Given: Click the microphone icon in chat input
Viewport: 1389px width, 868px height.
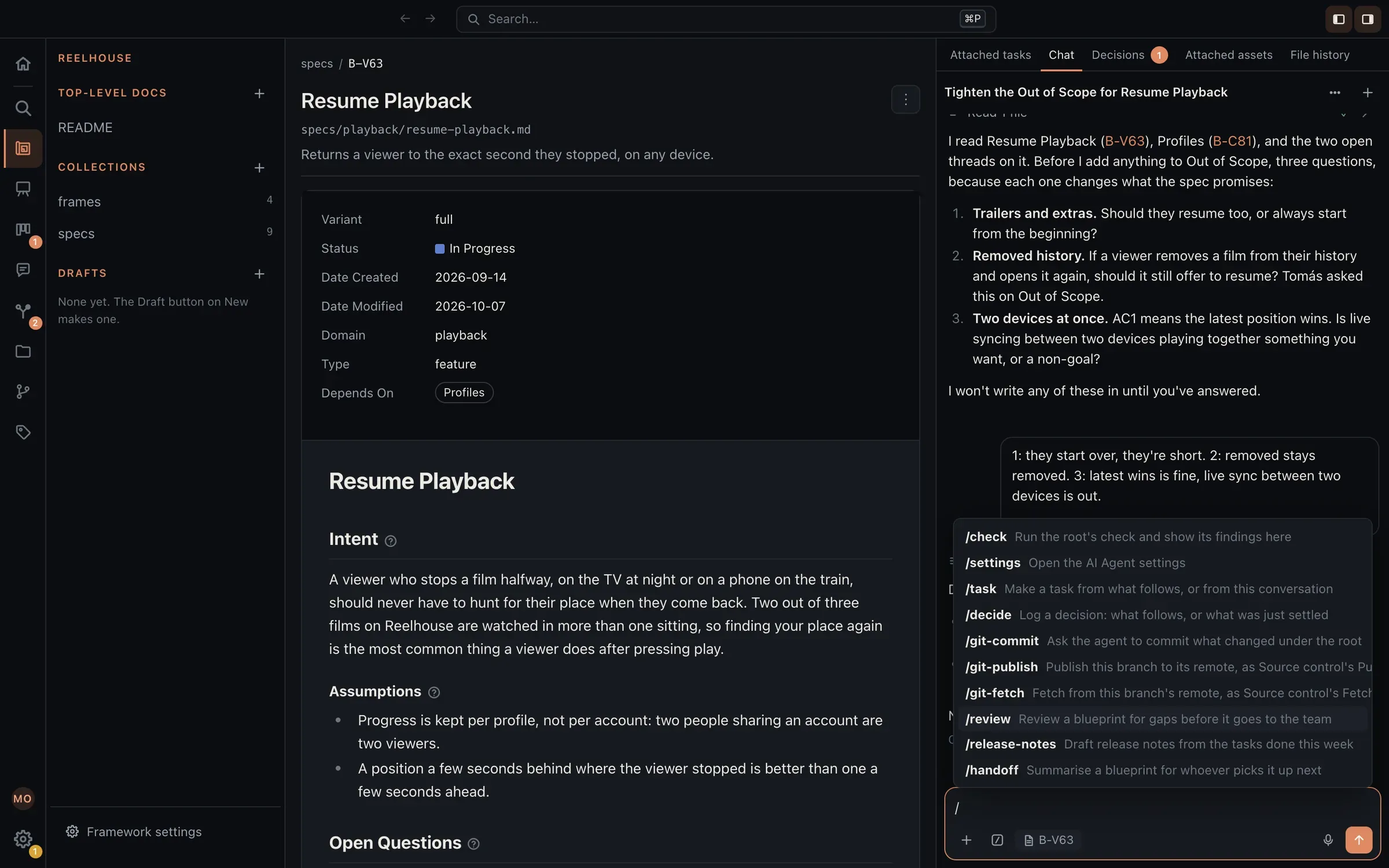Looking at the screenshot, I should coord(1328,840).
